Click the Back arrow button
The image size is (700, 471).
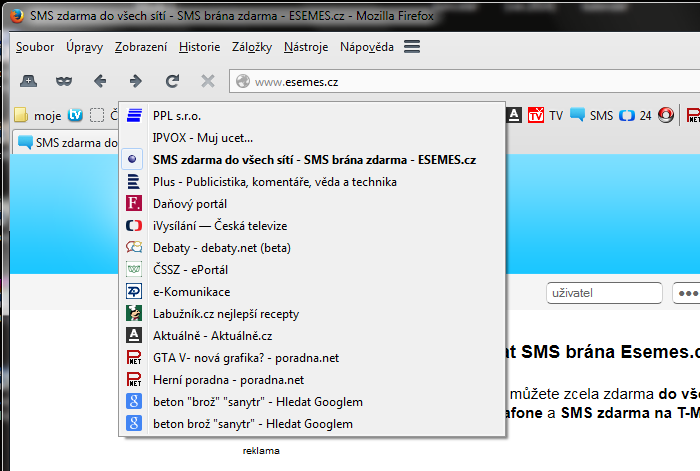tap(100, 81)
